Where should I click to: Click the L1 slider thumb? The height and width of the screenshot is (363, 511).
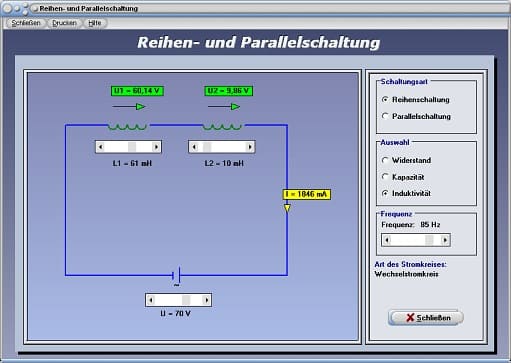tap(132, 147)
